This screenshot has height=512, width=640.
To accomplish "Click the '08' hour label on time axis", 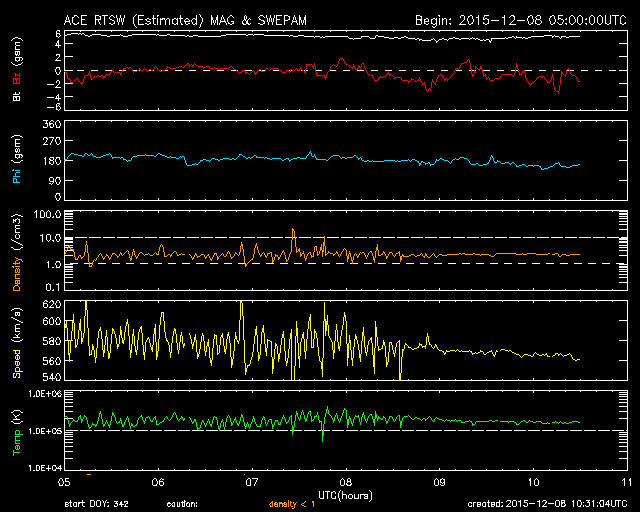I will 346,483.
